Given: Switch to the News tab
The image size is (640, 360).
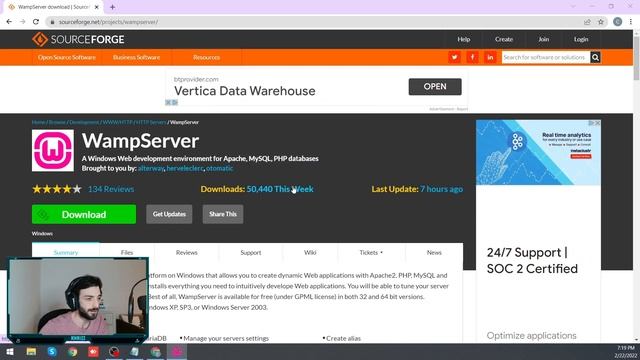Looking at the screenshot, I should click(434, 253).
